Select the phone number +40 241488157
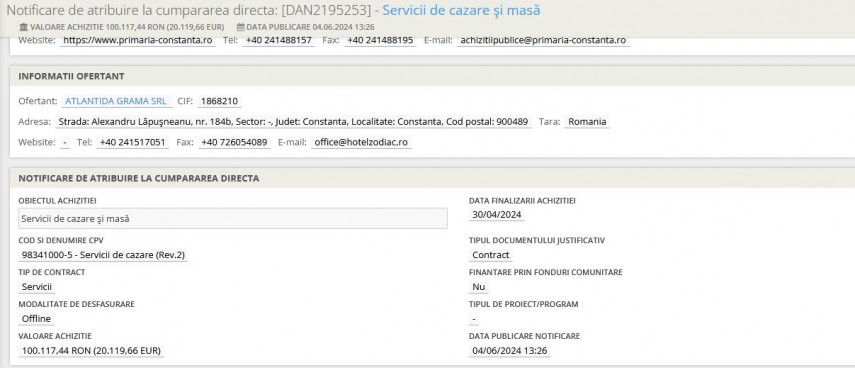 point(279,40)
